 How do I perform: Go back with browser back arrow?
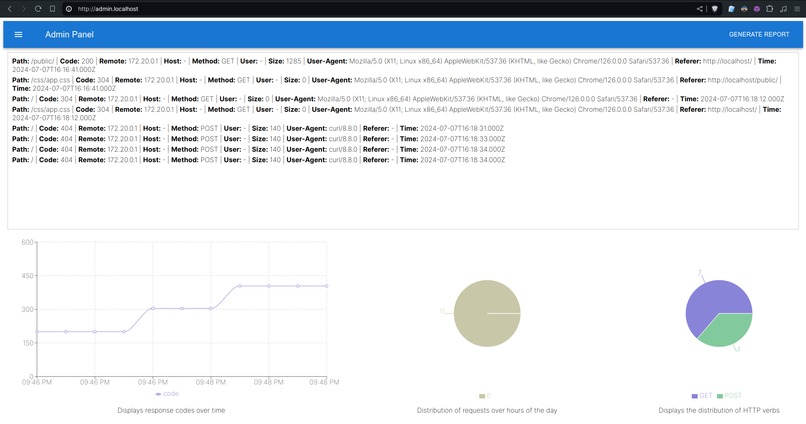point(9,9)
